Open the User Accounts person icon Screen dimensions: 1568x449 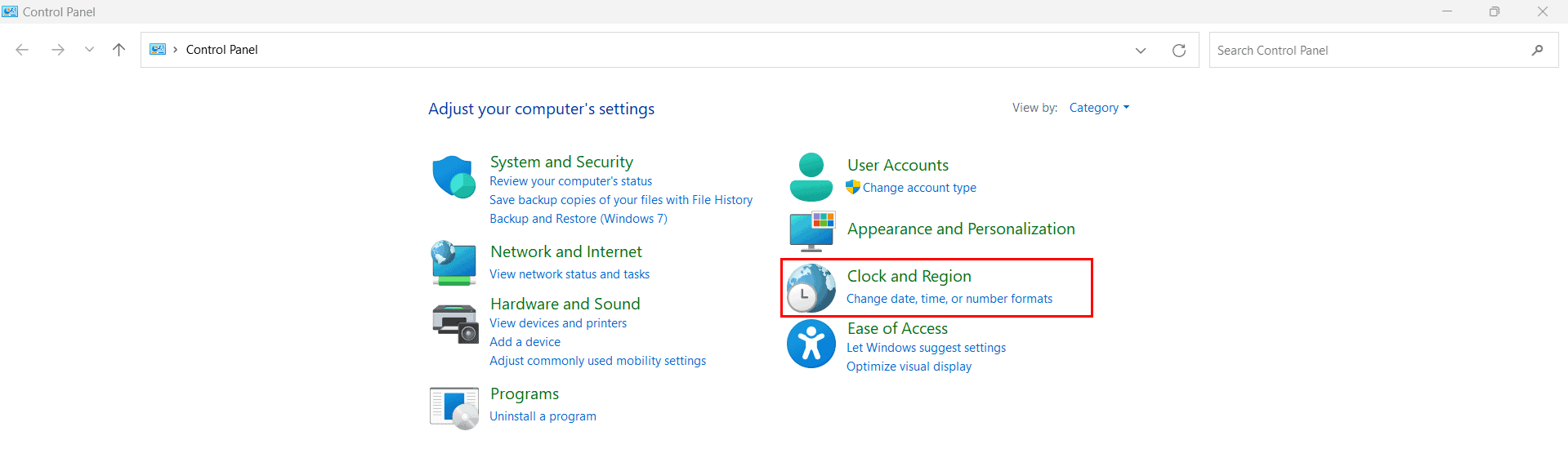point(811,177)
